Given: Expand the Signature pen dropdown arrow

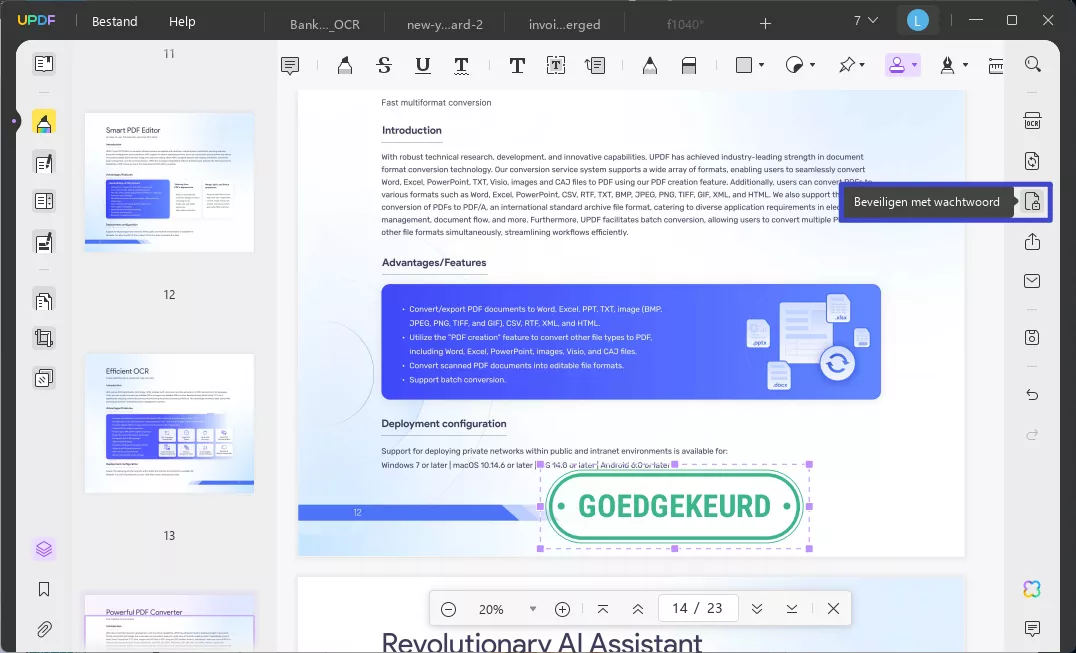Looking at the screenshot, I should click(965, 65).
